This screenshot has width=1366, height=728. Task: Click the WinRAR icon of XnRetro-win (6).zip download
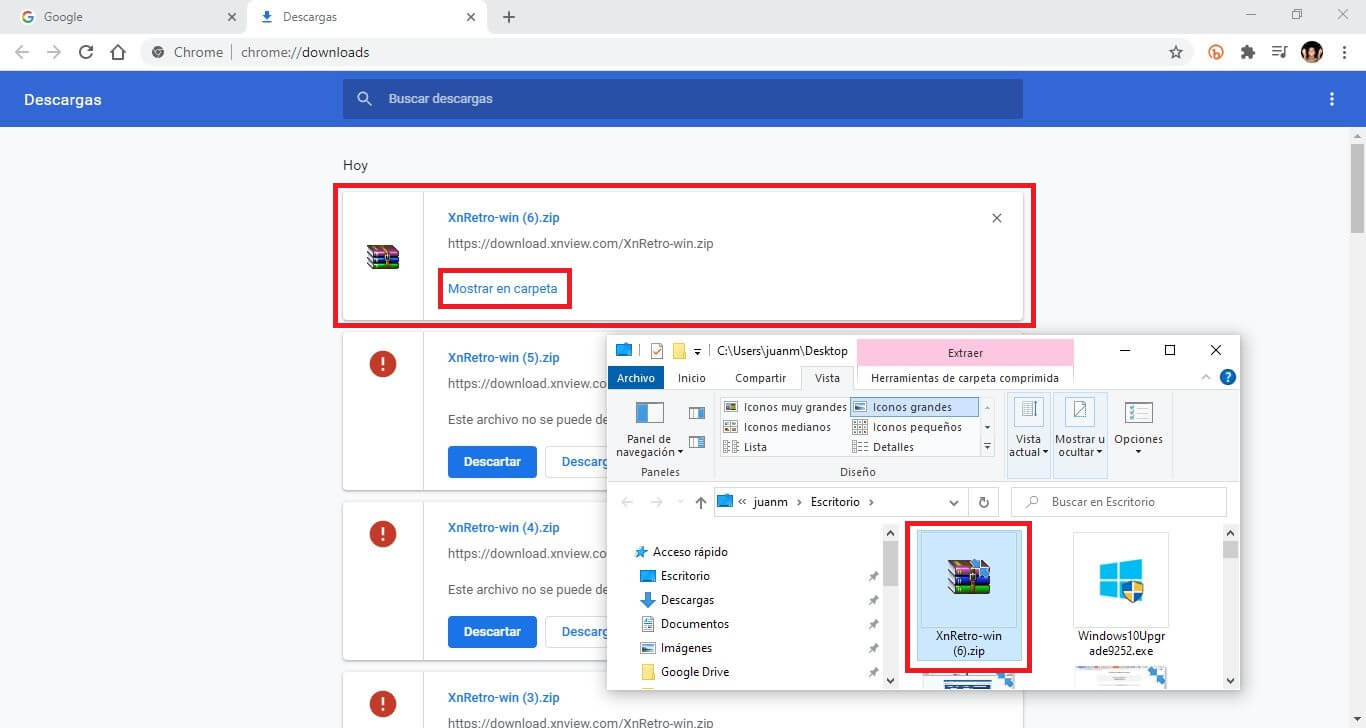click(383, 257)
